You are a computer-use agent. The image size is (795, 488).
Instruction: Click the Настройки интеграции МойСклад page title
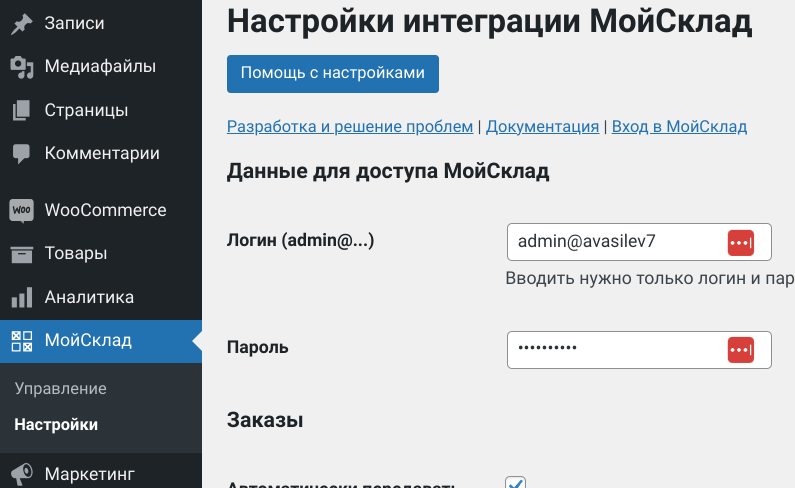pos(489,21)
